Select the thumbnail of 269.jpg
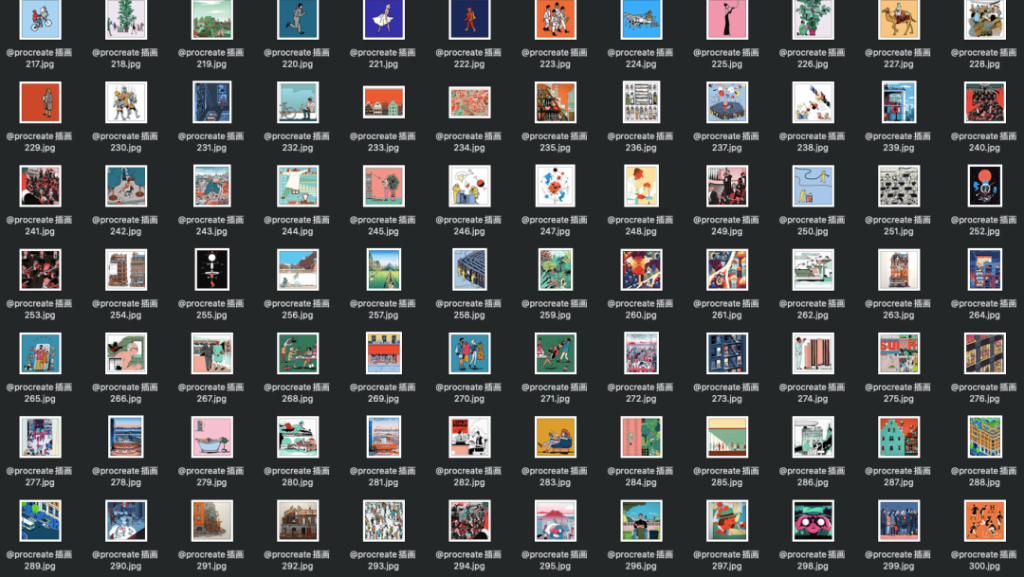The width and height of the screenshot is (1024, 577). click(x=384, y=353)
